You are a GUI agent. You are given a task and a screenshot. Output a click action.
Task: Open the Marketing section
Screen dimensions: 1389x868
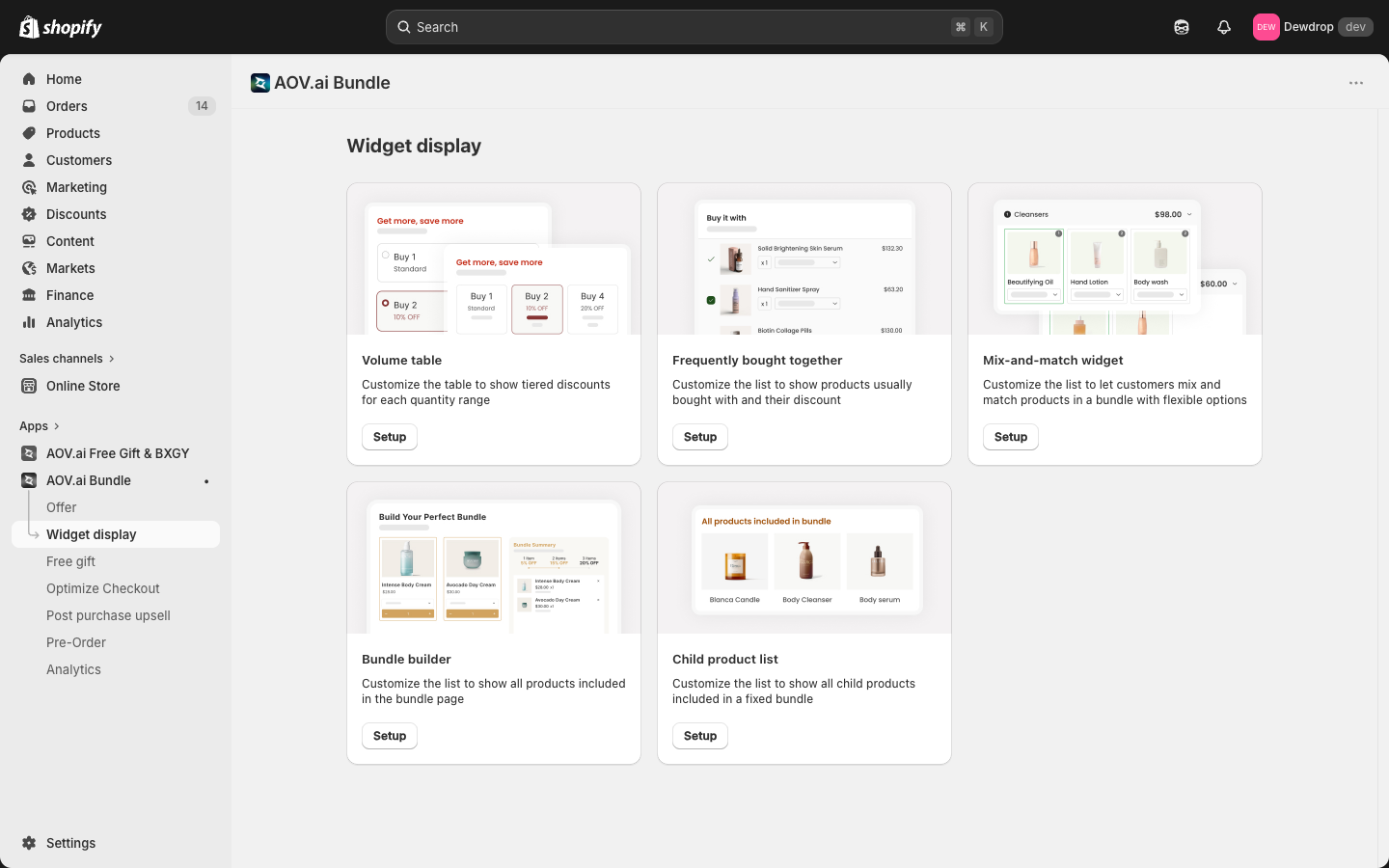tap(116, 187)
